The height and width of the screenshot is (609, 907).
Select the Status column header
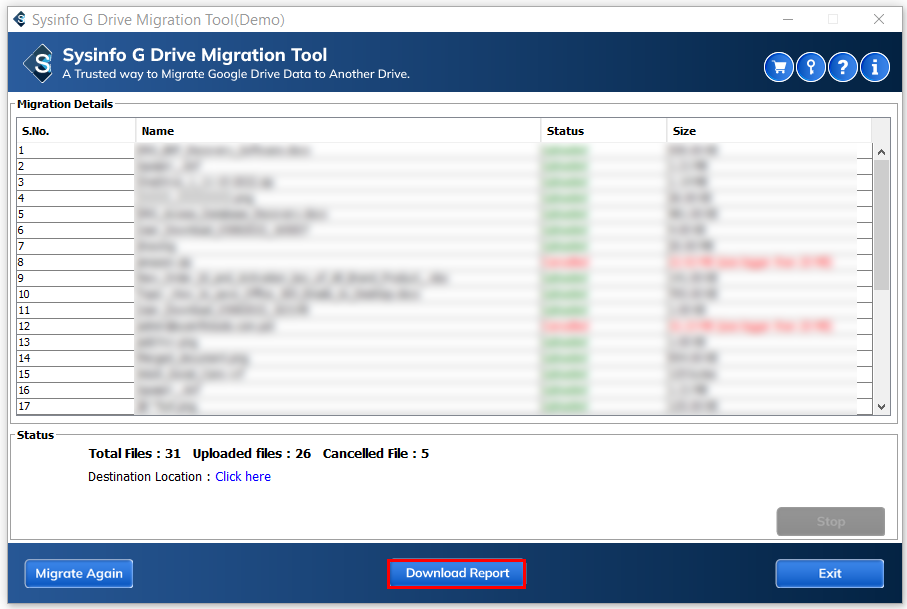coord(603,131)
